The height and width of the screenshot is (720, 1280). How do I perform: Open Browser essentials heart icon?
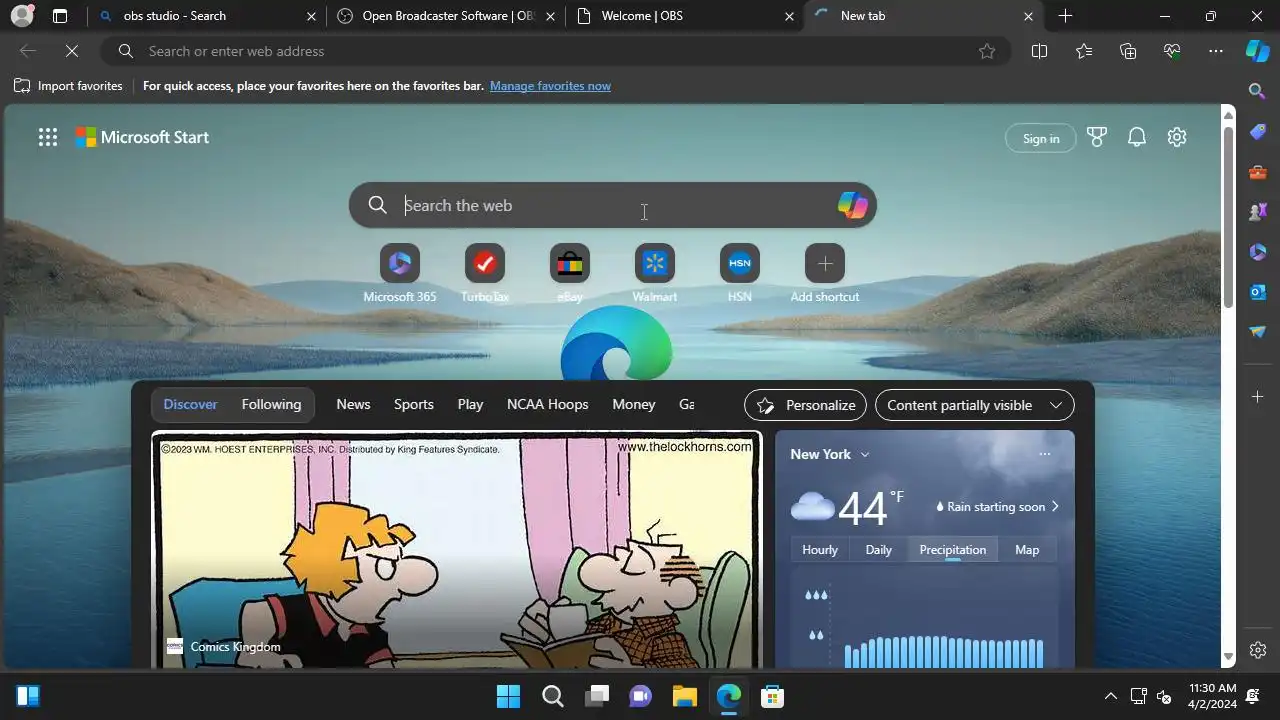click(x=1172, y=51)
